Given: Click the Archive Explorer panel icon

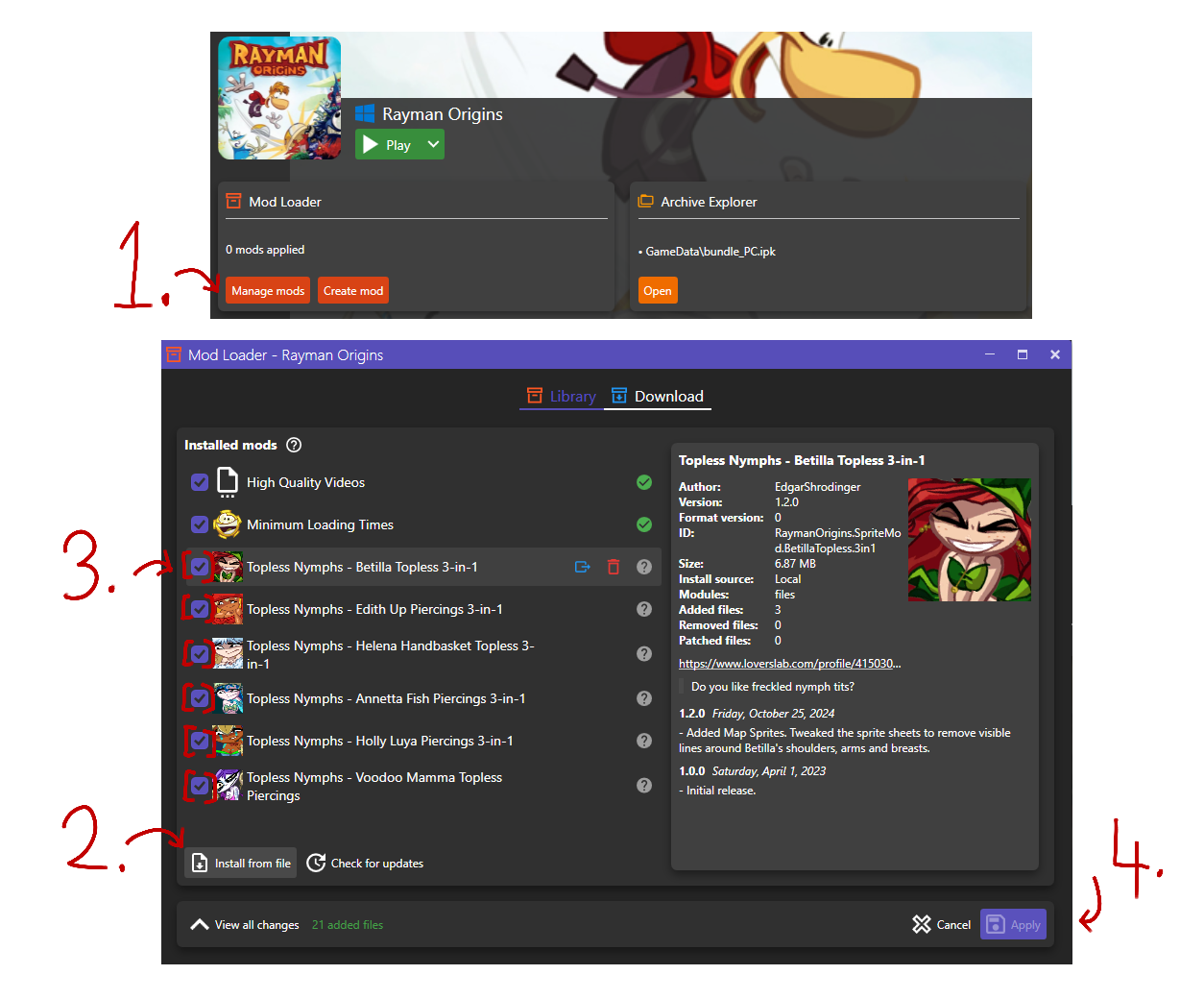Looking at the screenshot, I should pos(646,202).
